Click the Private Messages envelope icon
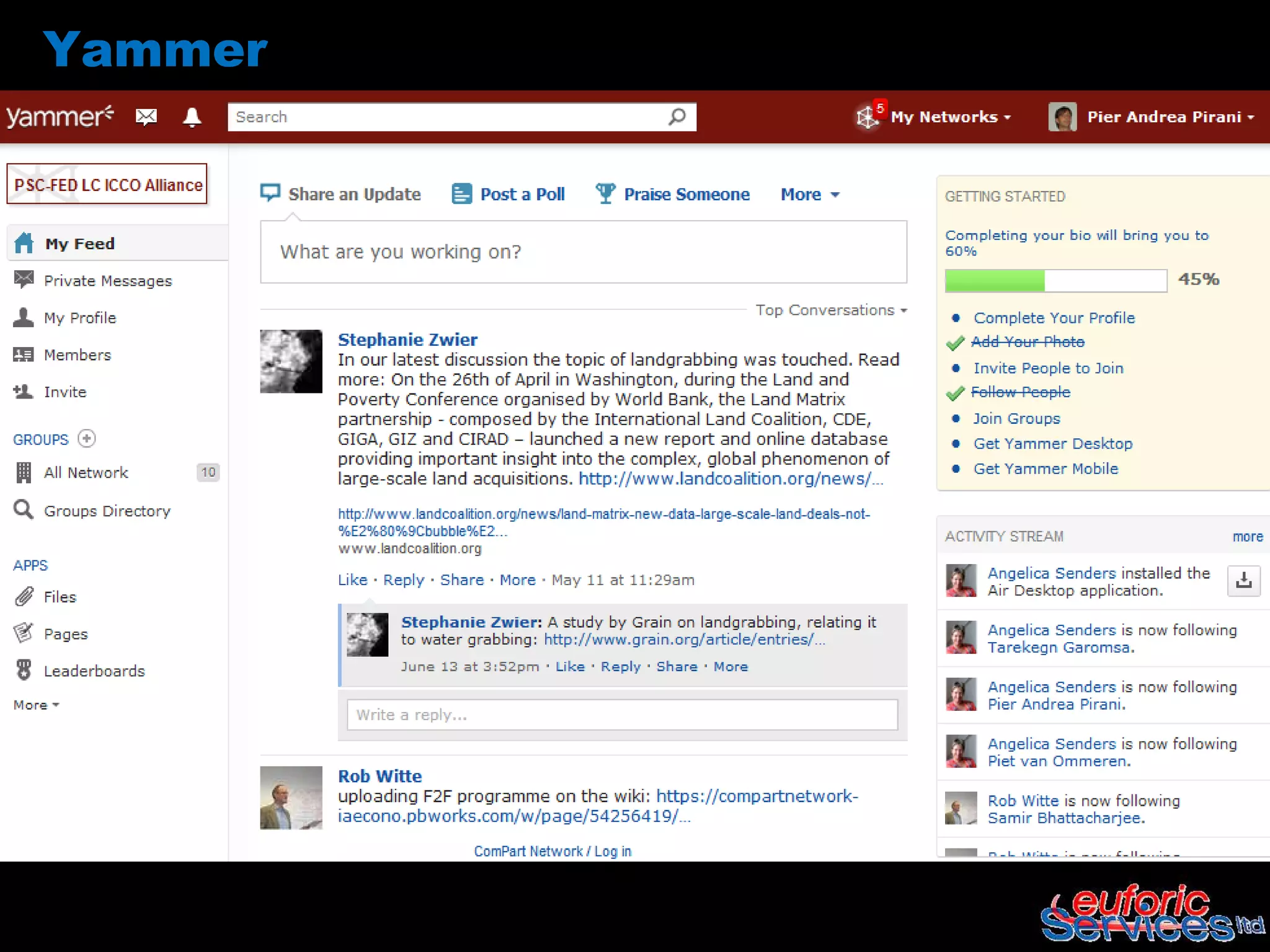Viewport: 1270px width, 952px height. (24, 280)
